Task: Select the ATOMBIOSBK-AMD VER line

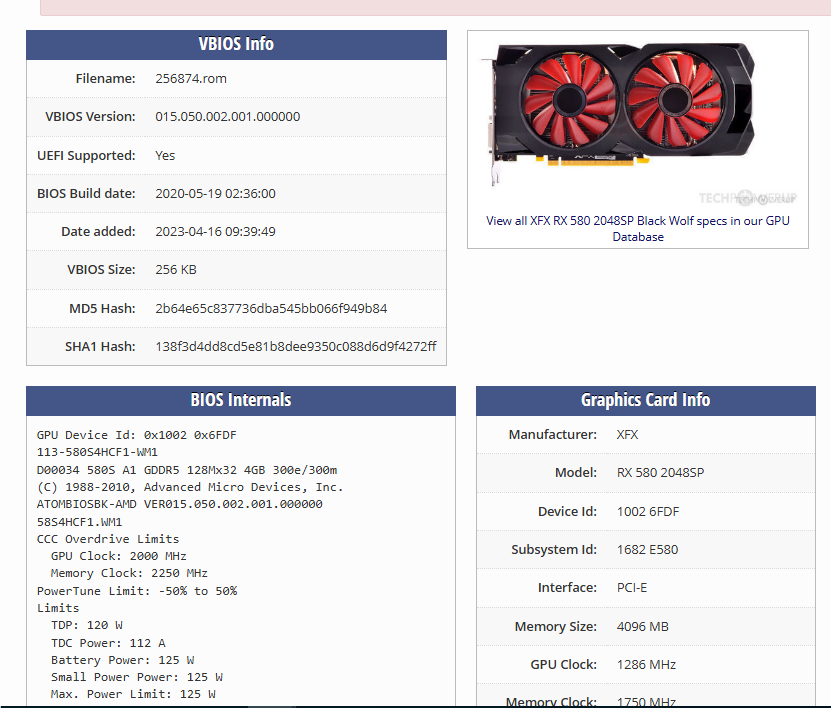Action: click(x=179, y=504)
